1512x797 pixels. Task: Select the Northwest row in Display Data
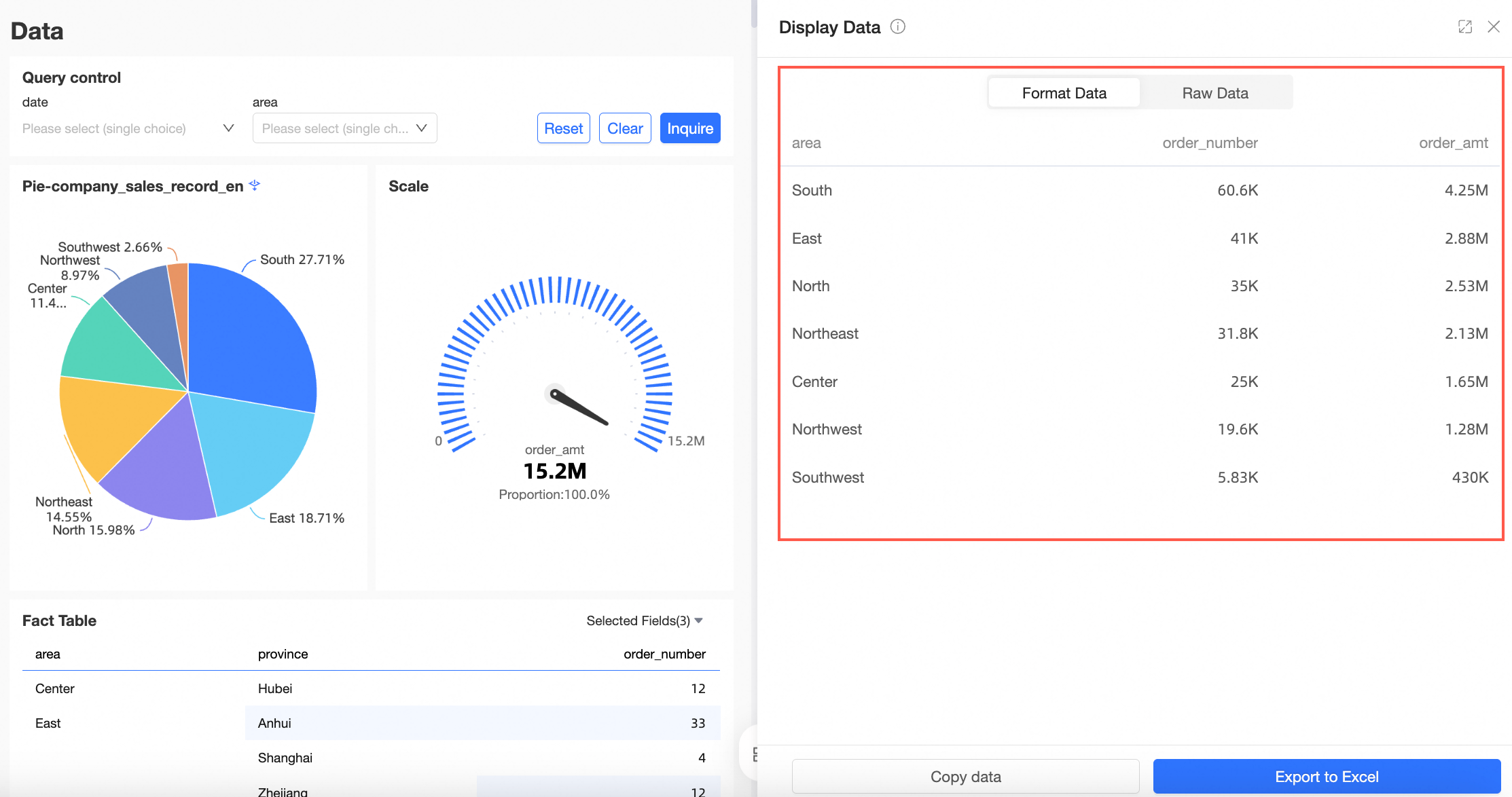coord(1140,429)
